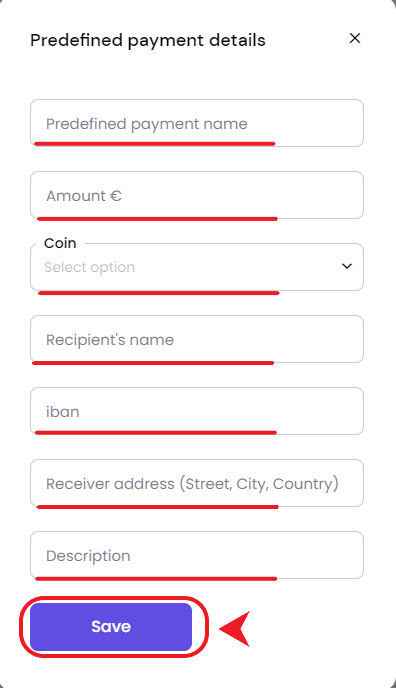Image resolution: width=396 pixels, height=688 pixels.
Task: Click the 'Predefined payment details' heading
Action: [x=148, y=40]
